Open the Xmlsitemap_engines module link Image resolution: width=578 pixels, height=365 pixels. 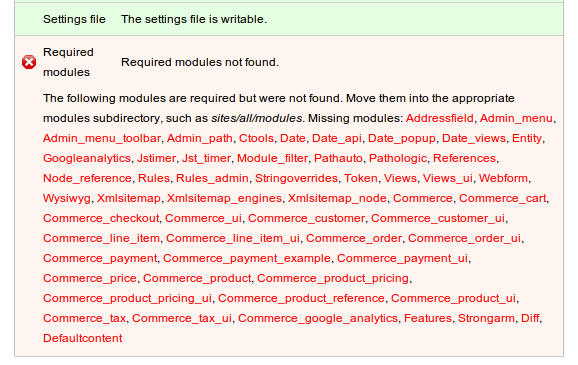224,198
